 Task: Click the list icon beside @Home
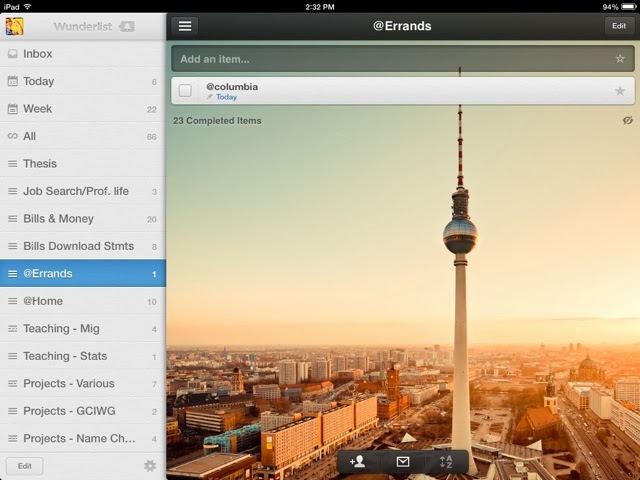[13, 301]
